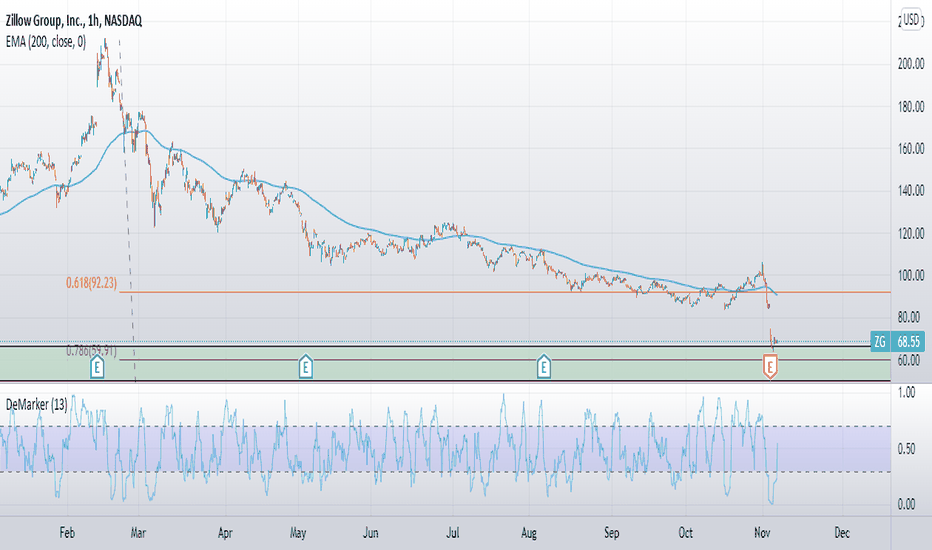This screenshot has height=550, width=932.
Task: Click the May earnings E marker
Action: pyautogui.click(x=306, y=367)
